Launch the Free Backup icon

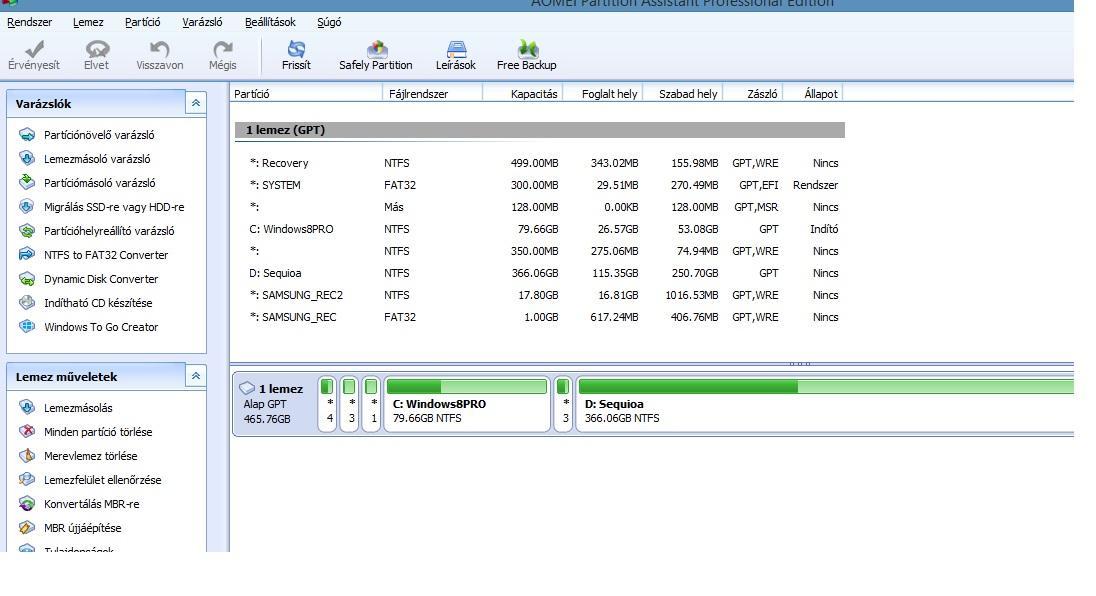point(527,49)
